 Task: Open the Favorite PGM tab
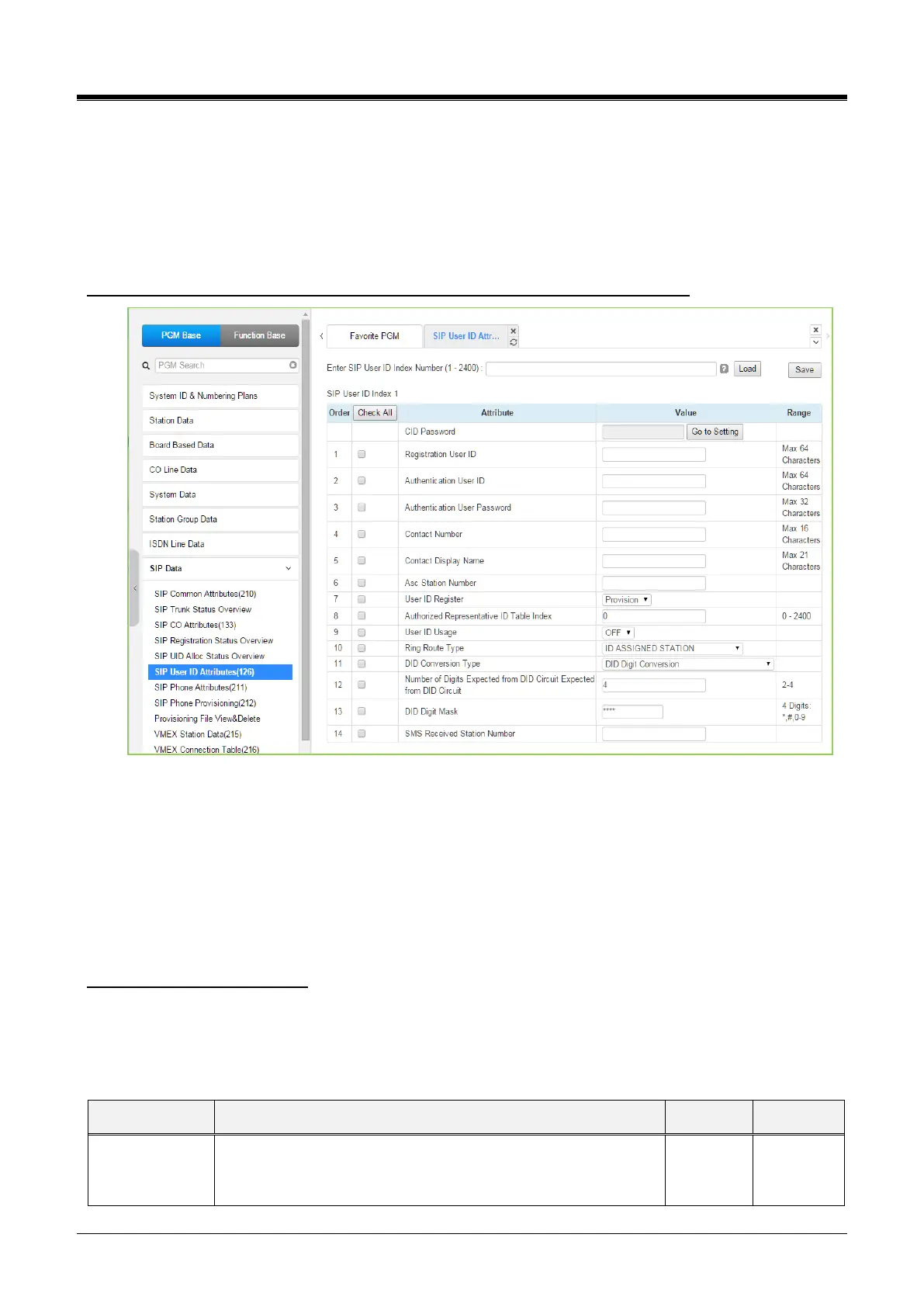[375, 336]
